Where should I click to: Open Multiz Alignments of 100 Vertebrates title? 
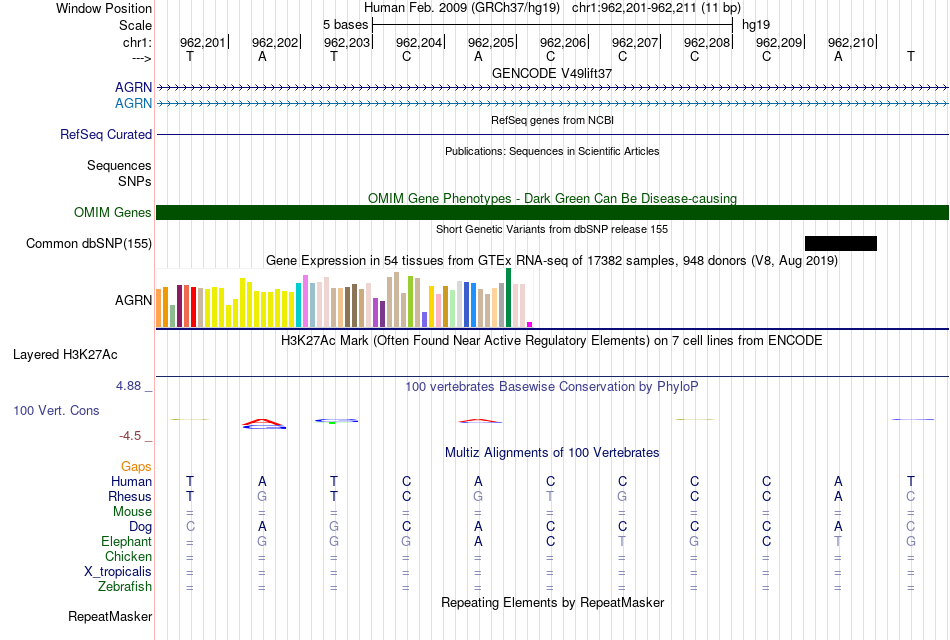coord(552,452)
